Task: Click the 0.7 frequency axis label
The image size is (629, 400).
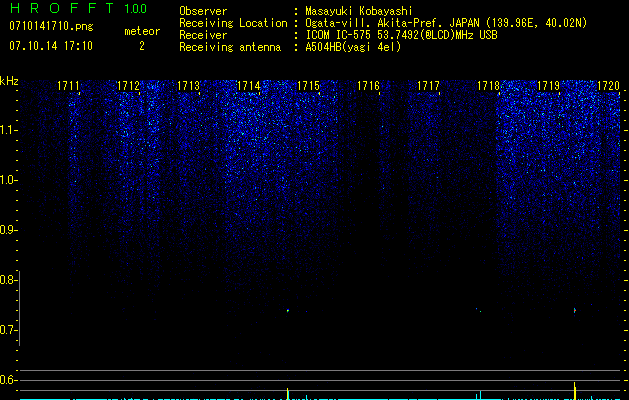Action: pyautogui.click(x=8, y=330)
